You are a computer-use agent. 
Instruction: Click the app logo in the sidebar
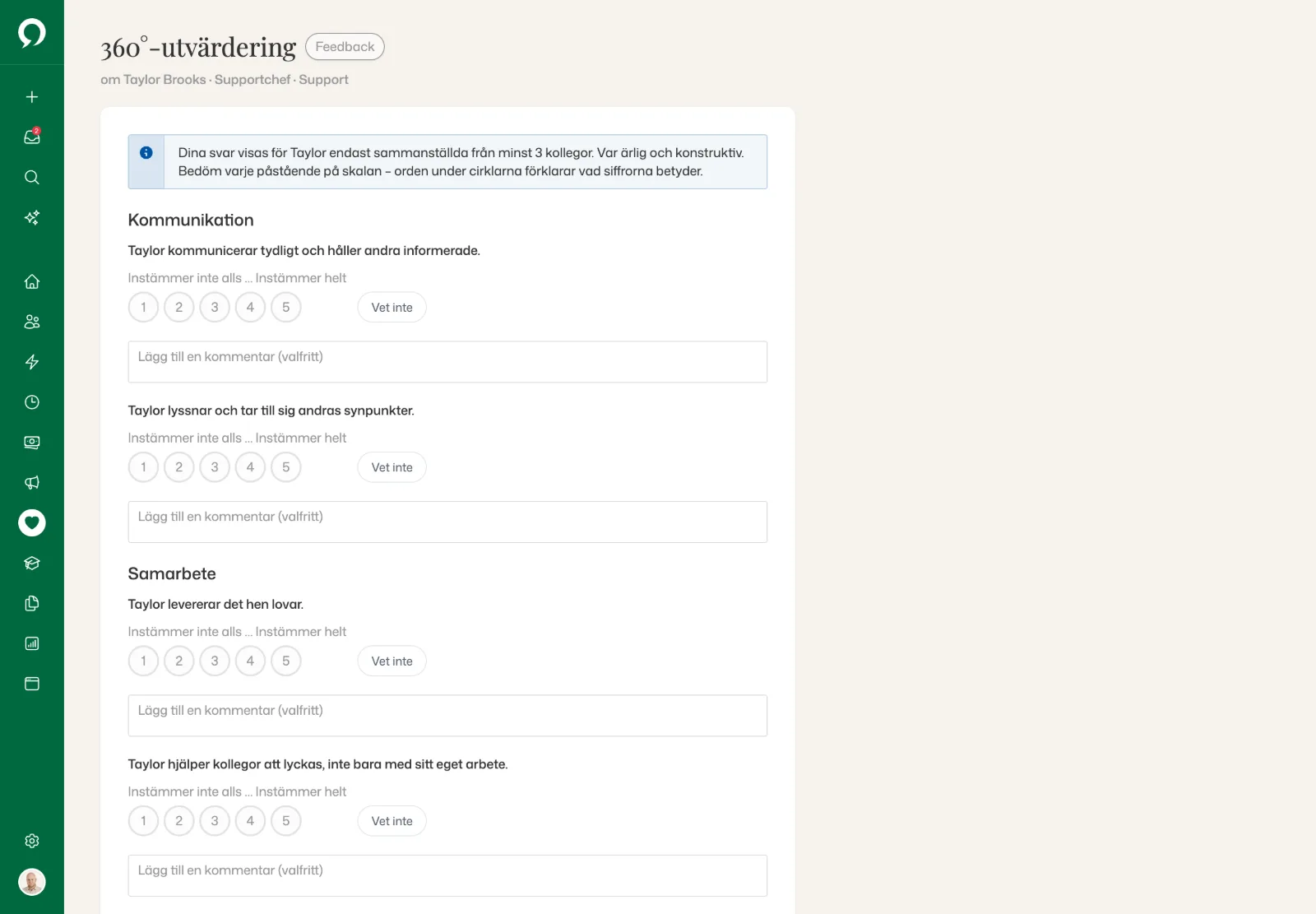tap(32, 33)
